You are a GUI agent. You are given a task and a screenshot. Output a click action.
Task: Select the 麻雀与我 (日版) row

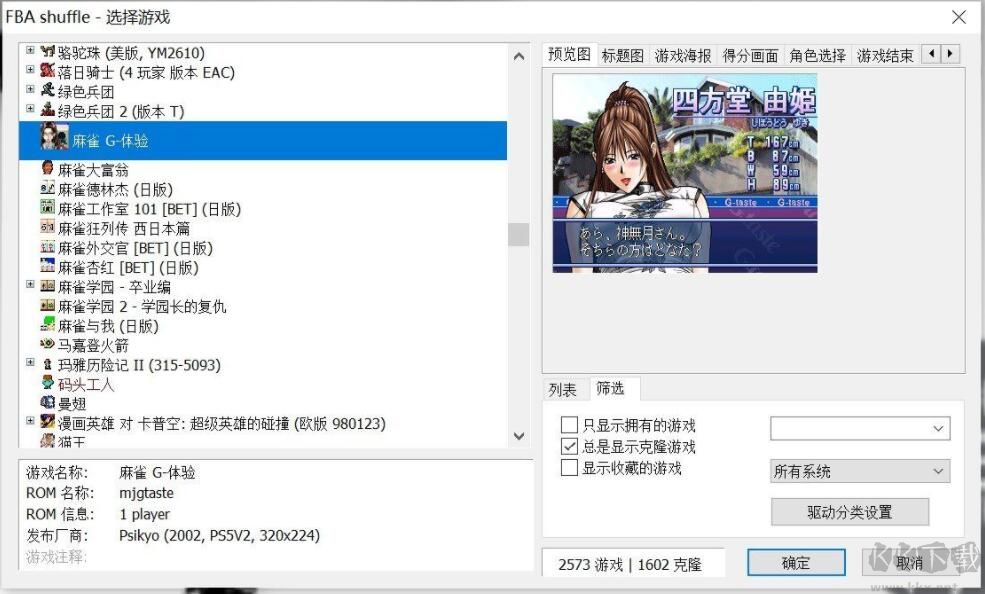(263, 326)
